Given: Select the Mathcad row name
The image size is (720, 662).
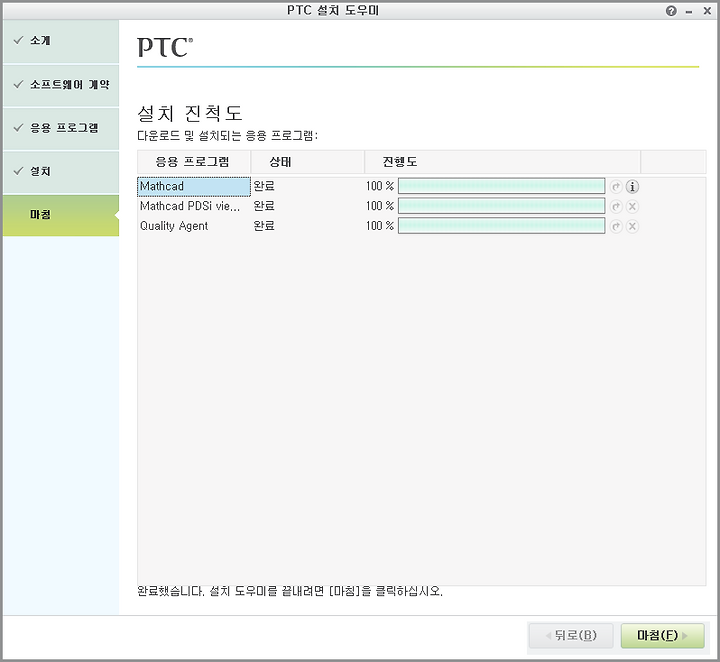Looking at the screenshot, I should (194, 186).
